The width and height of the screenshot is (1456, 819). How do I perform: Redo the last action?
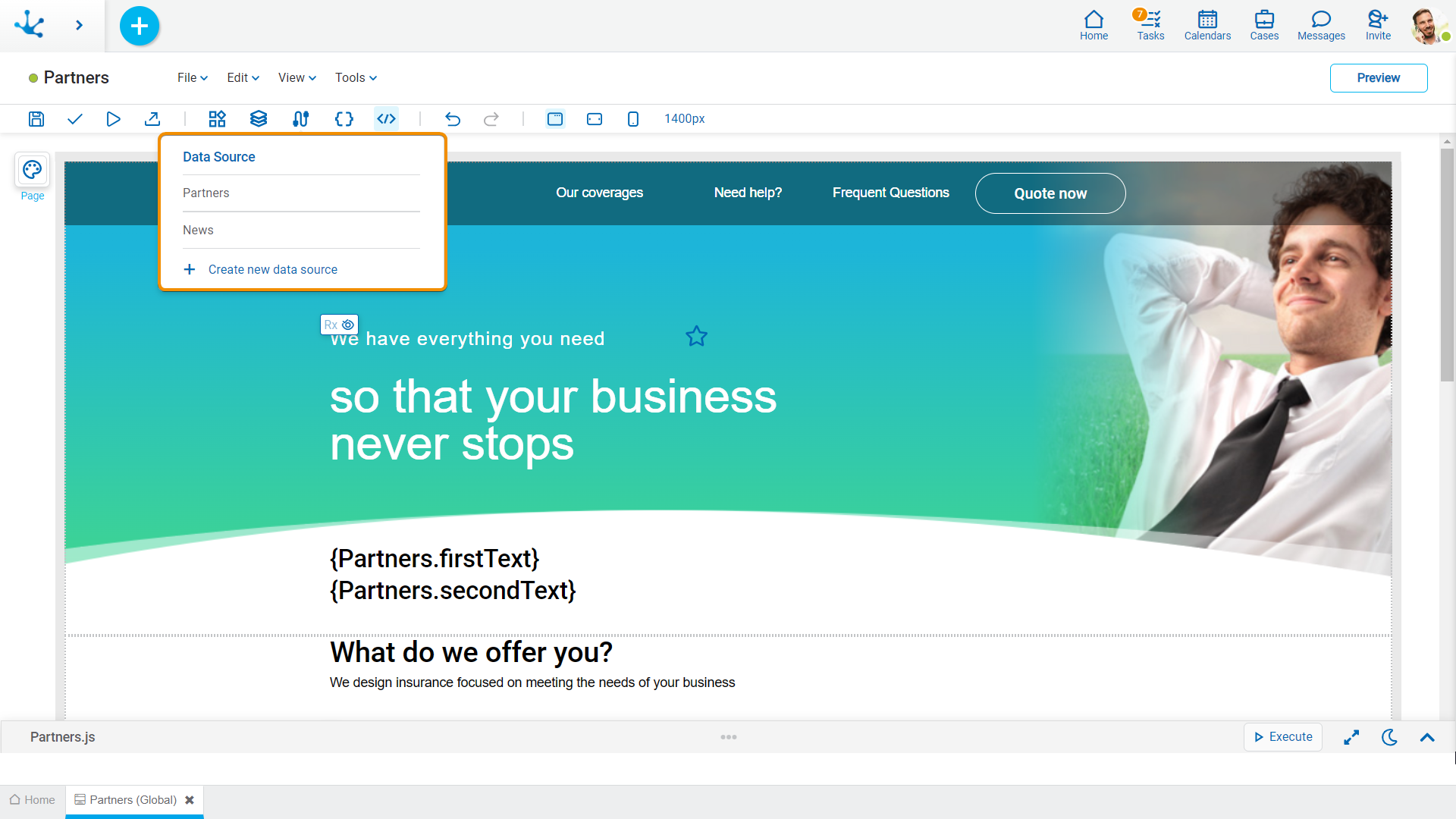coord(491,118)
